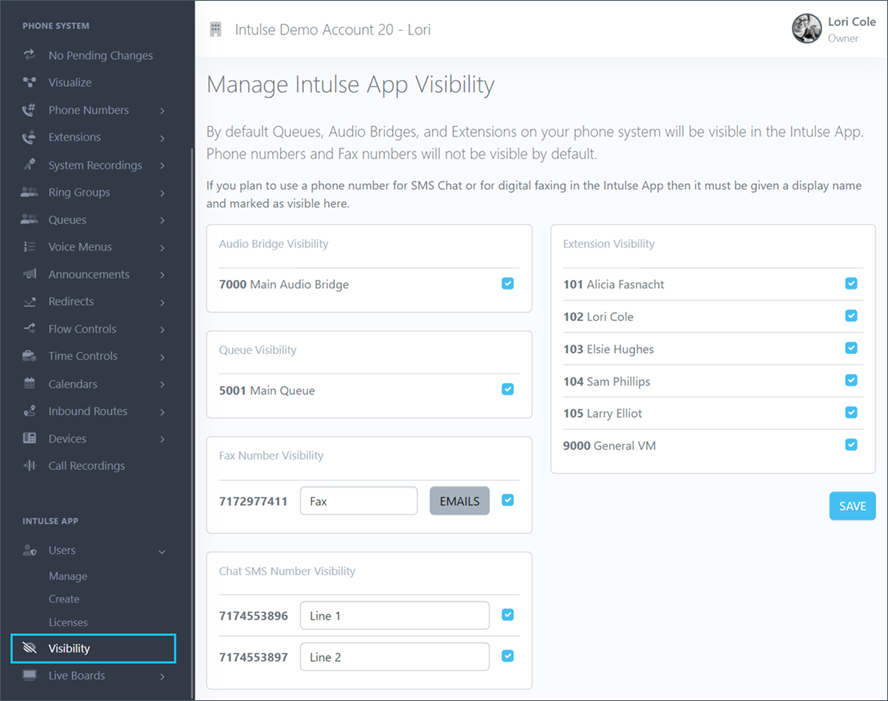Collapse the Users submenu chevron

point(162,552)
